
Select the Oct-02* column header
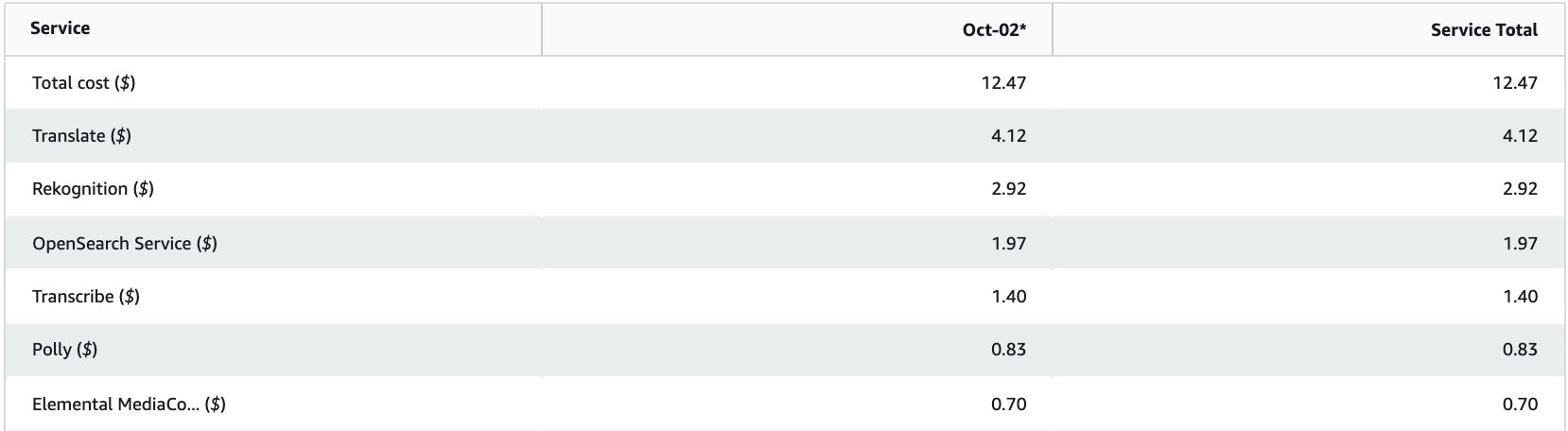(x=993, y=30)
